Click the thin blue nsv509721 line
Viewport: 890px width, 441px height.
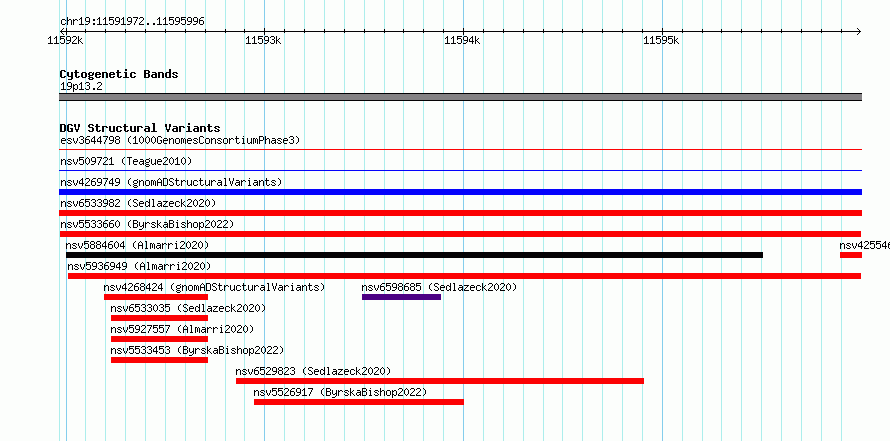(460, 170)
